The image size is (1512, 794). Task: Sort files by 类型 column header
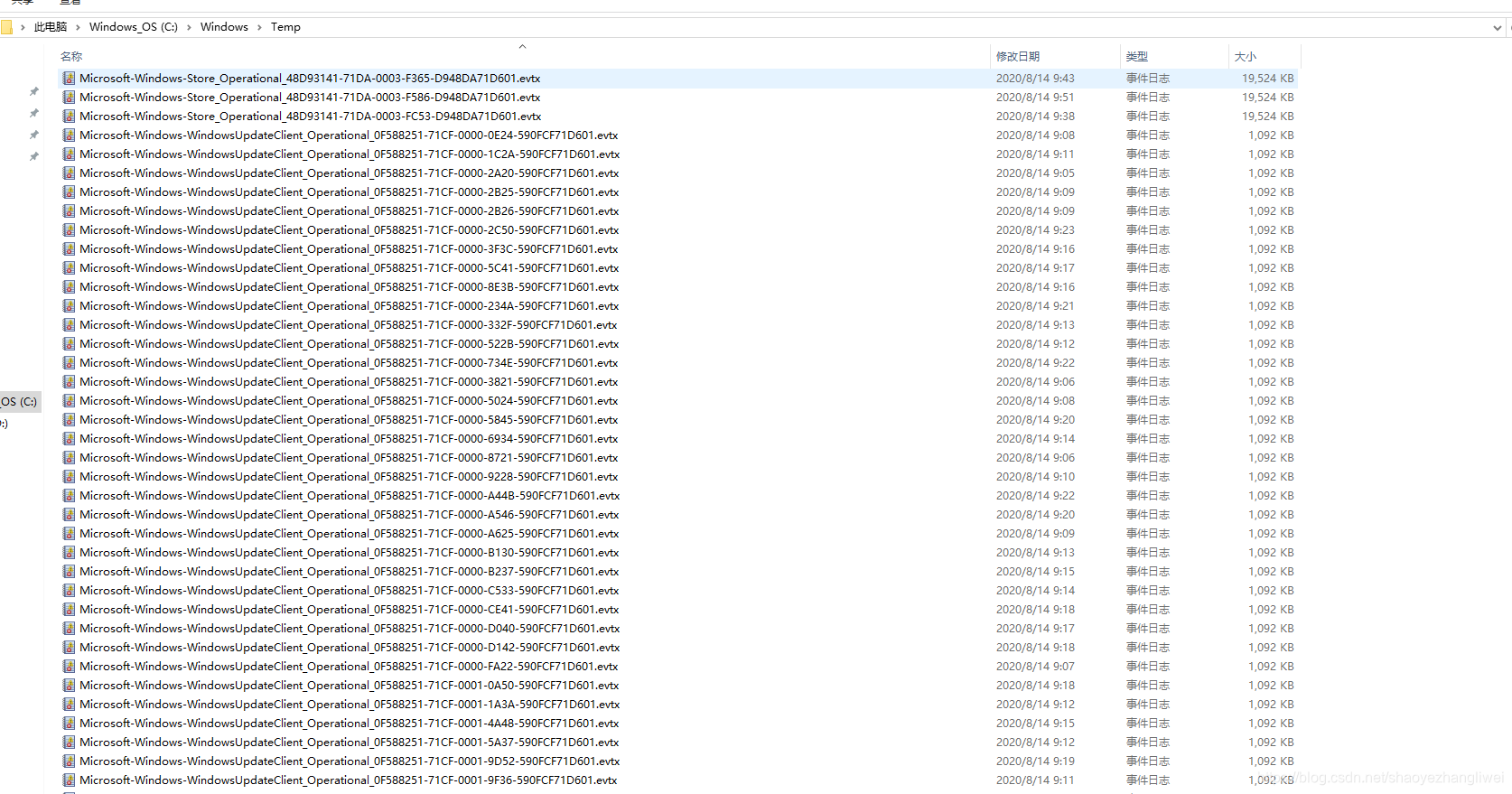[1137, 56]
